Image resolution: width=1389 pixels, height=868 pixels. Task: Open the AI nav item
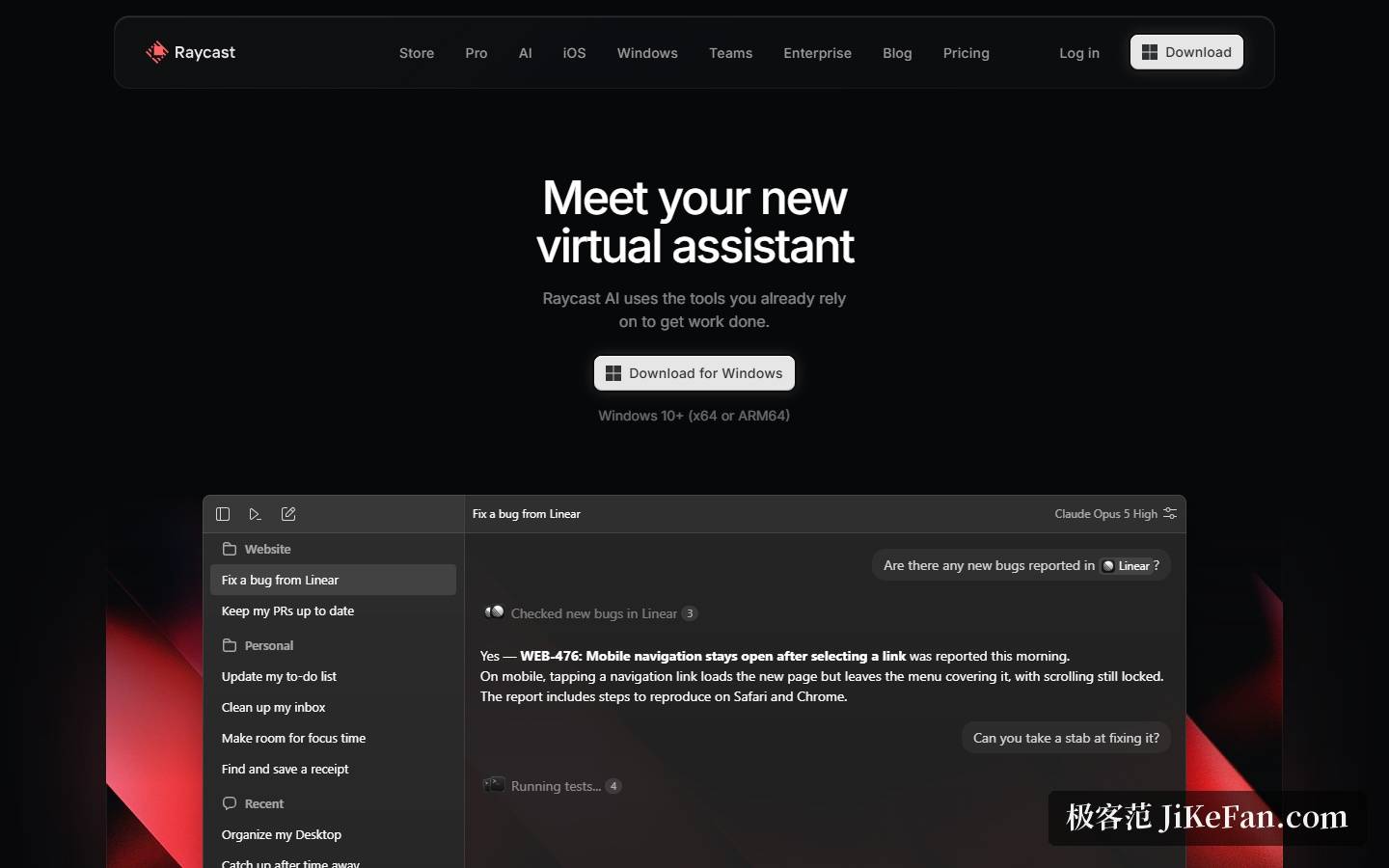click(526, 53)
